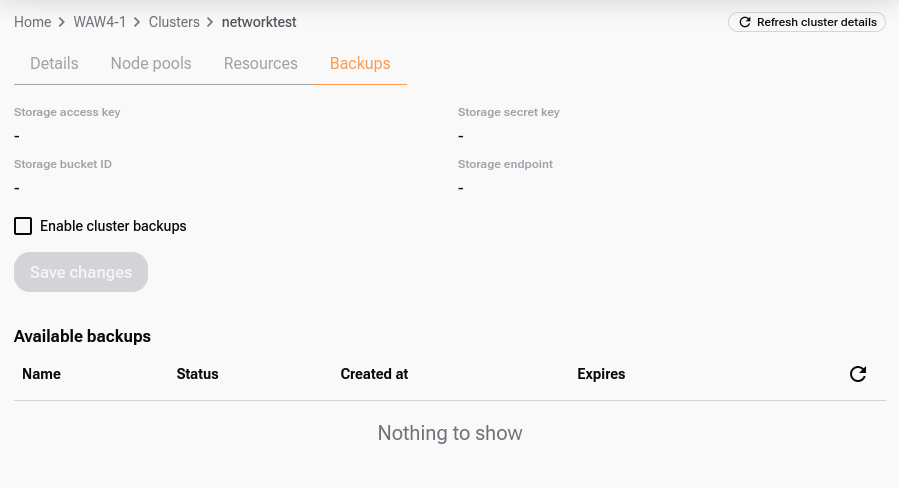This screenshot has width=899, height=488.
Task: Go back to Clusters breadcrumb
Action: point(174,22)
